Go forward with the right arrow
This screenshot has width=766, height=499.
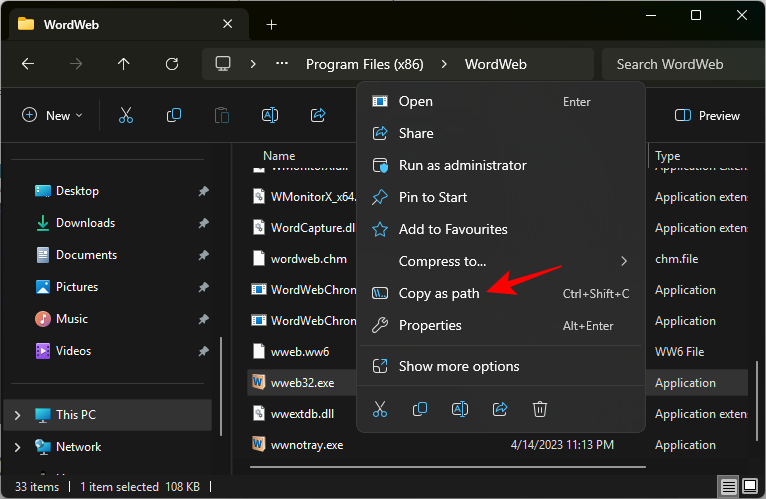tap(76, 64)
